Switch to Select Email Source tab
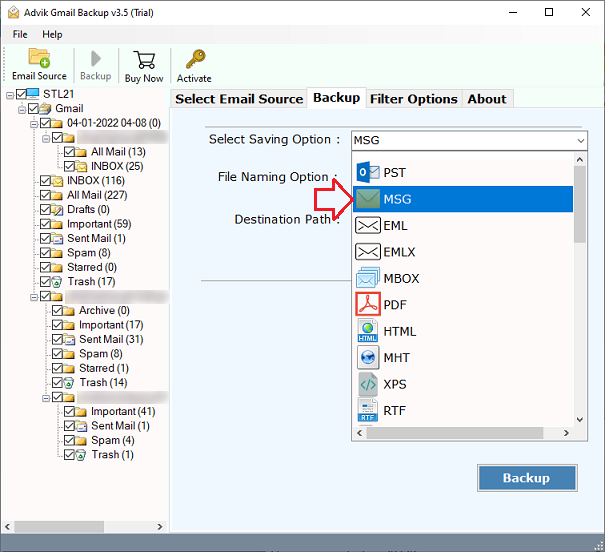This screenshot has width=605, height=552. (239, 99)
